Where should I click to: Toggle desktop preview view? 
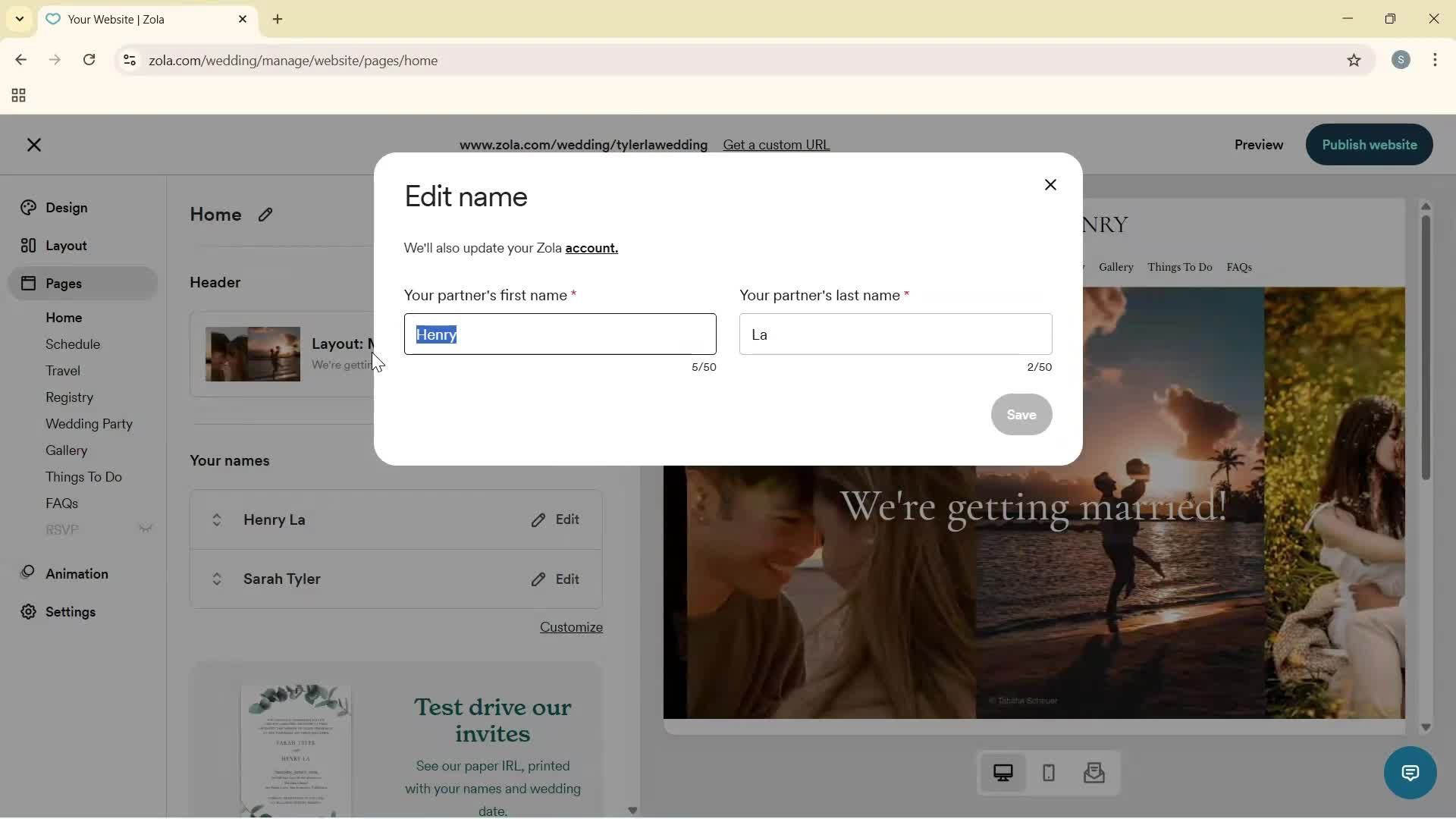(x=1003, y=773)
